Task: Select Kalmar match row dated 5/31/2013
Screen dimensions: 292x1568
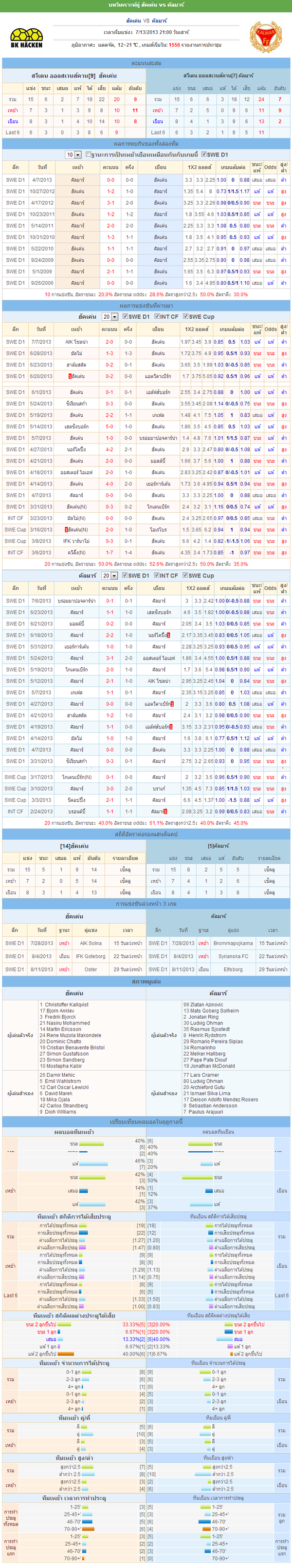Action: [x=146, y=646]
